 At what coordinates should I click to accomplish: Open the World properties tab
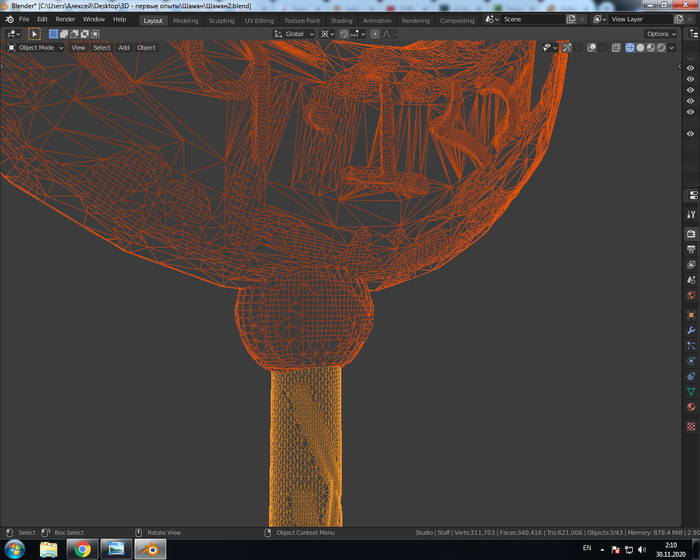pyautogui.click(x=691, y=295)
